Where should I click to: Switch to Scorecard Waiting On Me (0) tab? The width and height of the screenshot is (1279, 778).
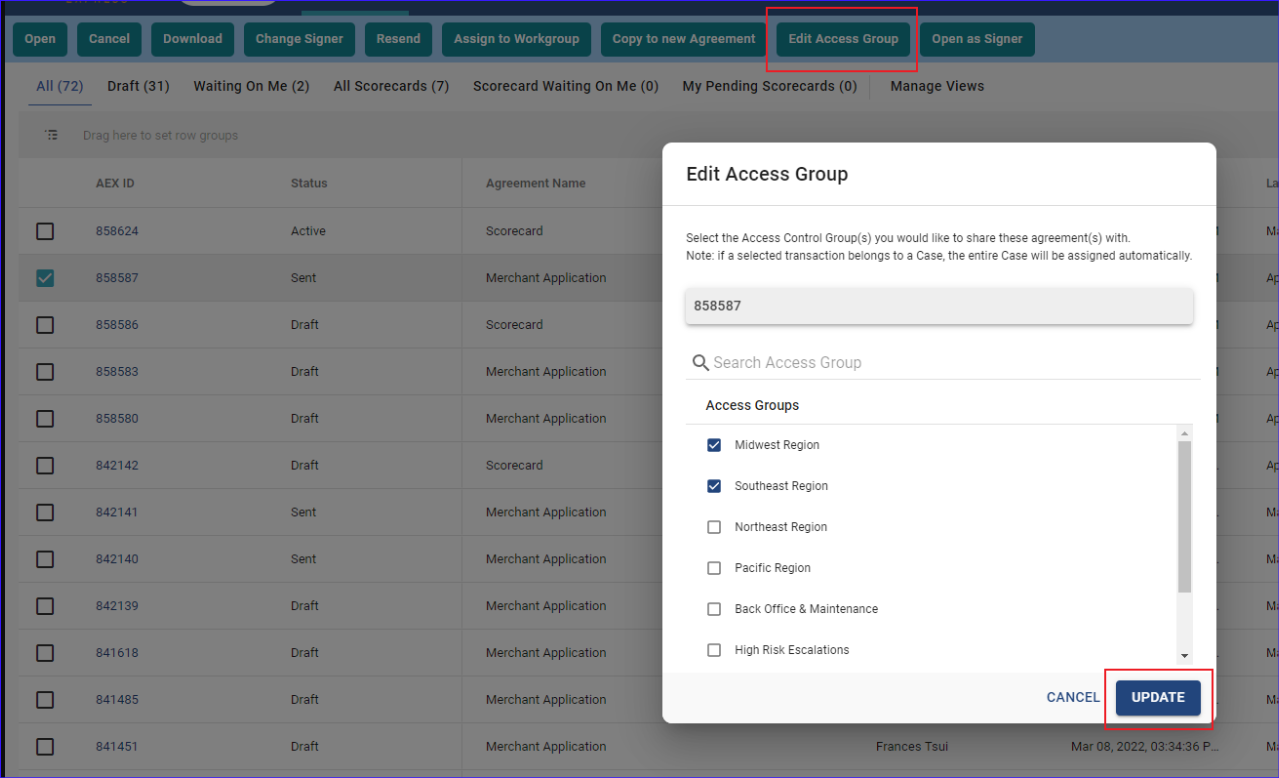pyautogui.click(x=566, y=86)
